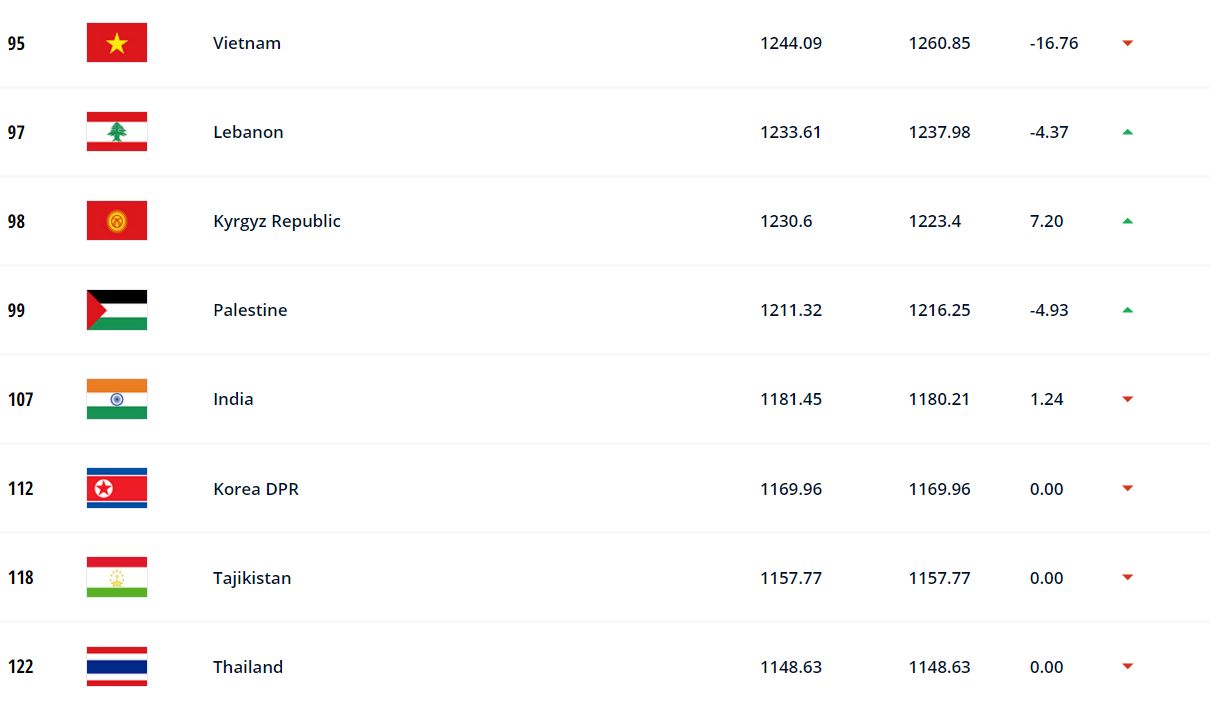The width and height of the screenshot is (1210, 703).
Task: Click the Kyrgyz Republic flag icon
Action: (117, 221)
